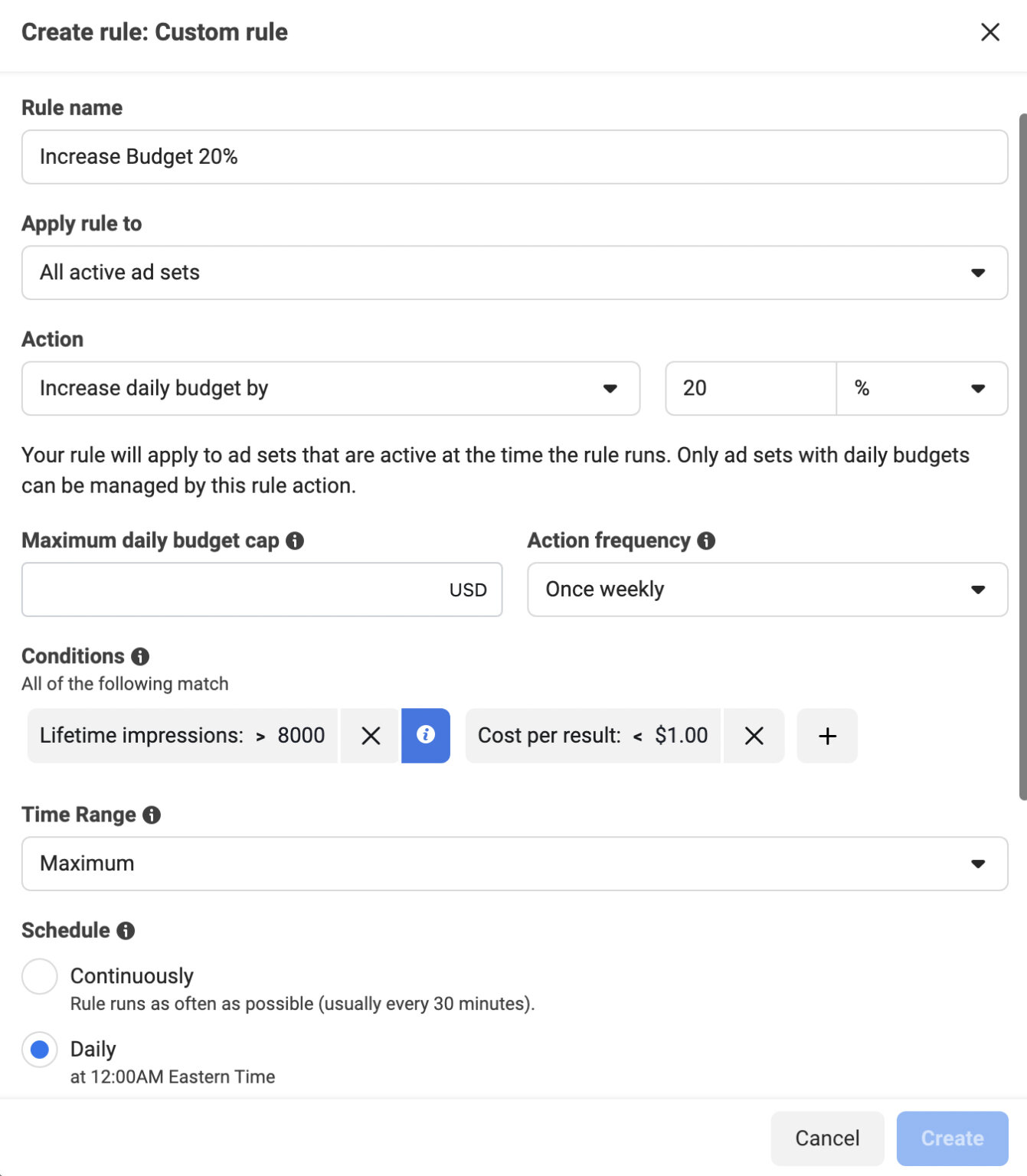Select the Continuously schedule option

pyautogui.click(x=39, y=976)
